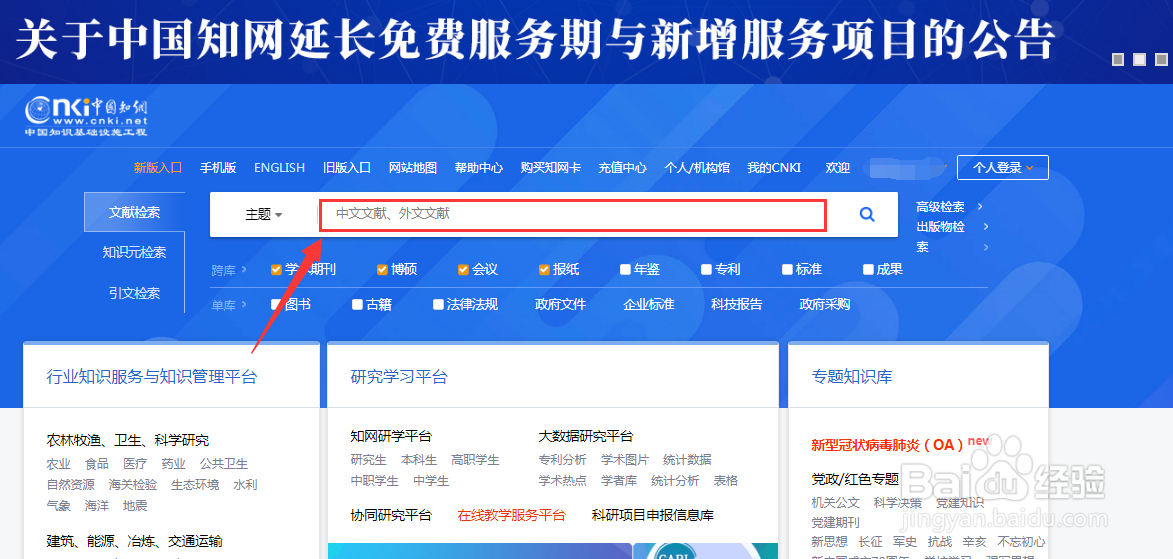This screenshot has height=559, width=1173.
Task: Go to 充值中心 page
Action: (x=622, y=168)
